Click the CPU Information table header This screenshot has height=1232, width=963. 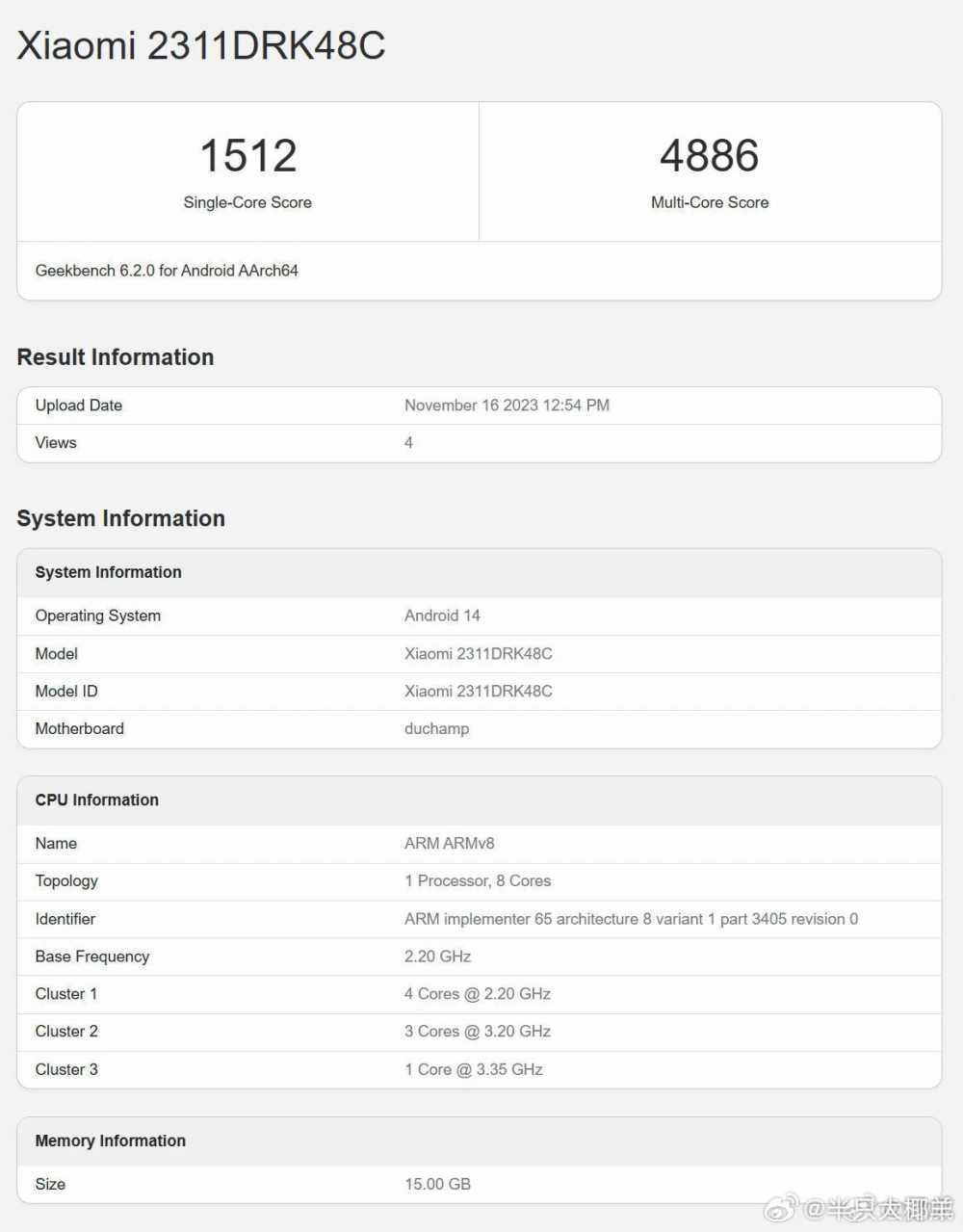(97, 800)
